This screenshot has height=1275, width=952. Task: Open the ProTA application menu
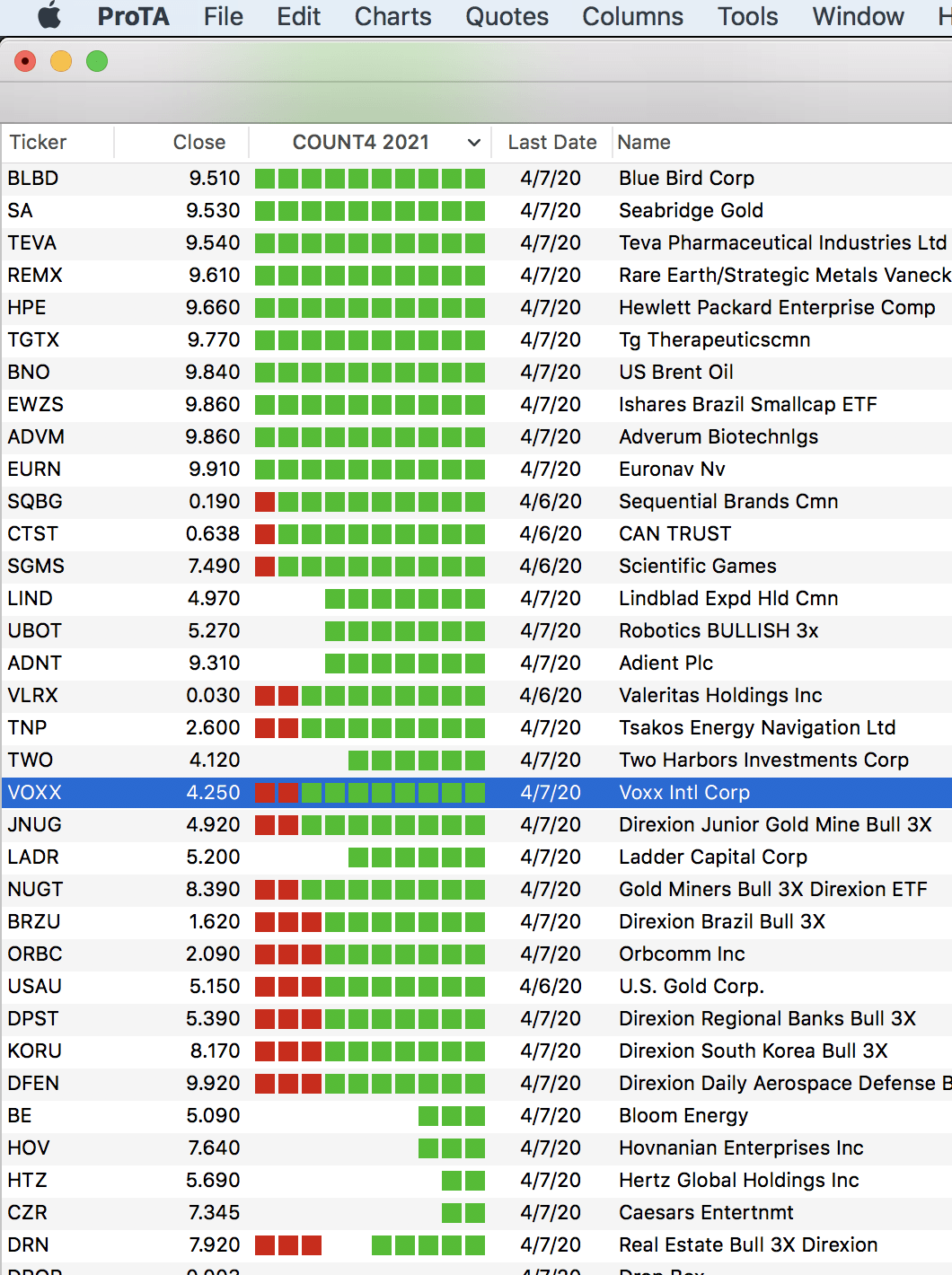coord(133,16)
